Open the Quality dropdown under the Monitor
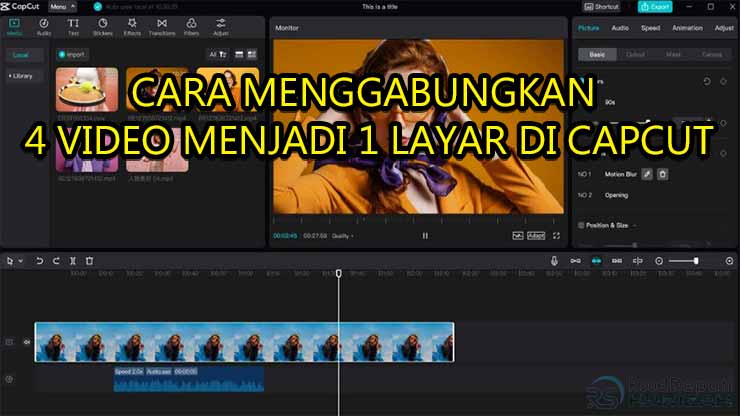Viewport: 740px width, 416px height. (342, 236)
